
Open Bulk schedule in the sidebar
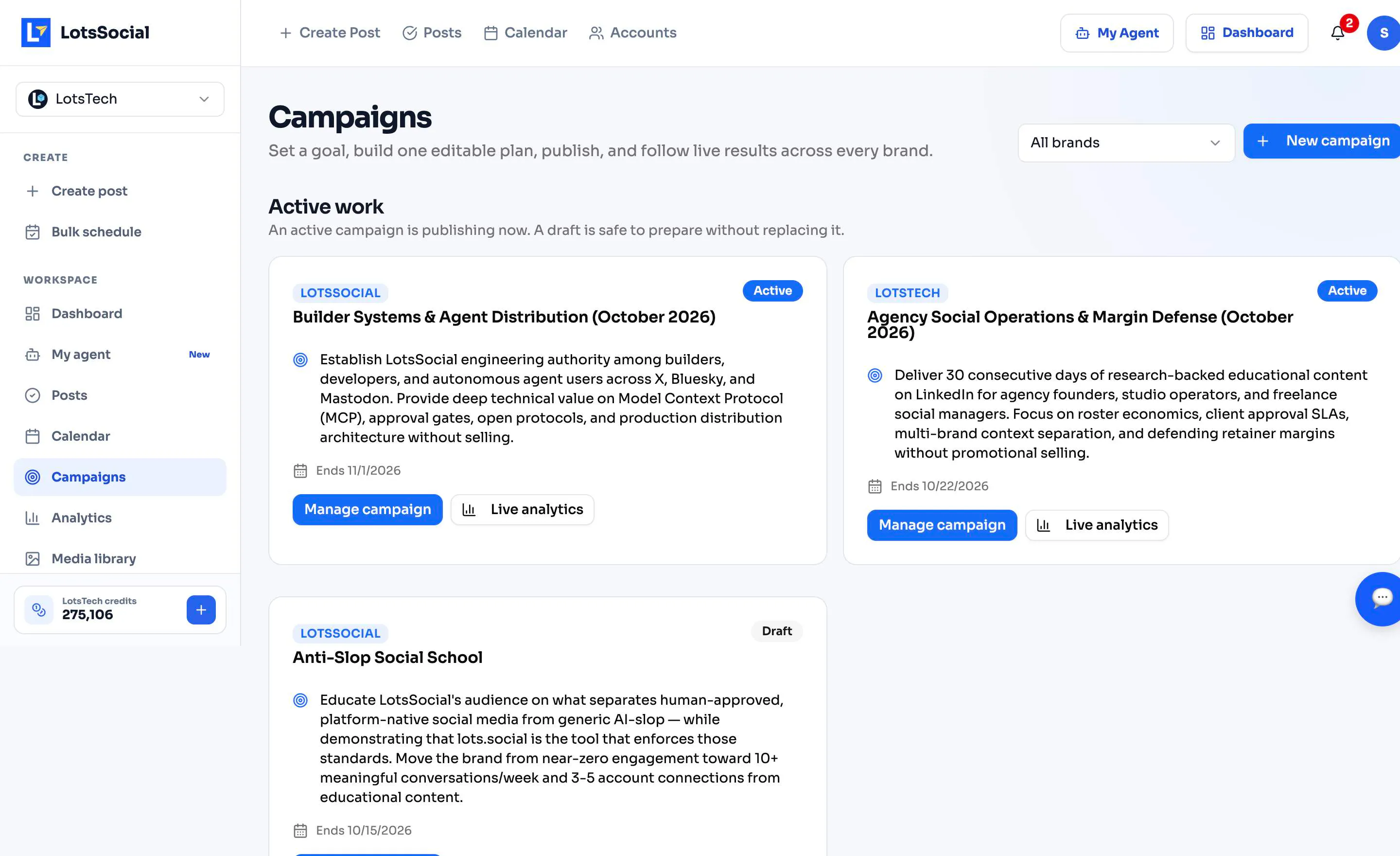(120, 232)
